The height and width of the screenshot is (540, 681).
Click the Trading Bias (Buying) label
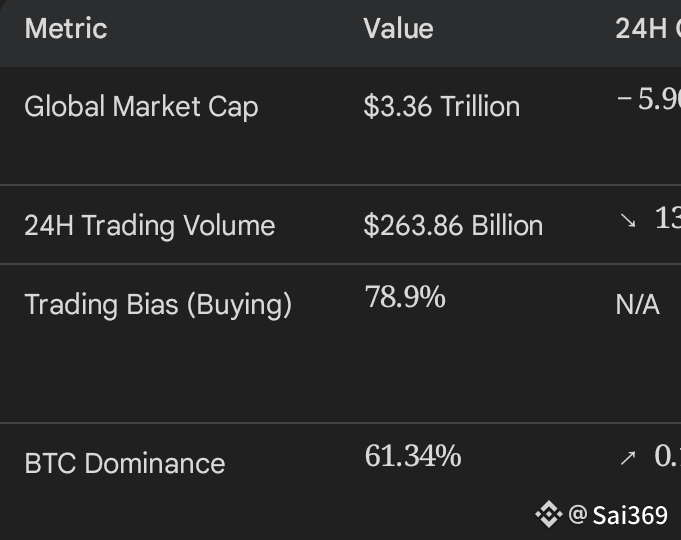[x=158, y=304]
